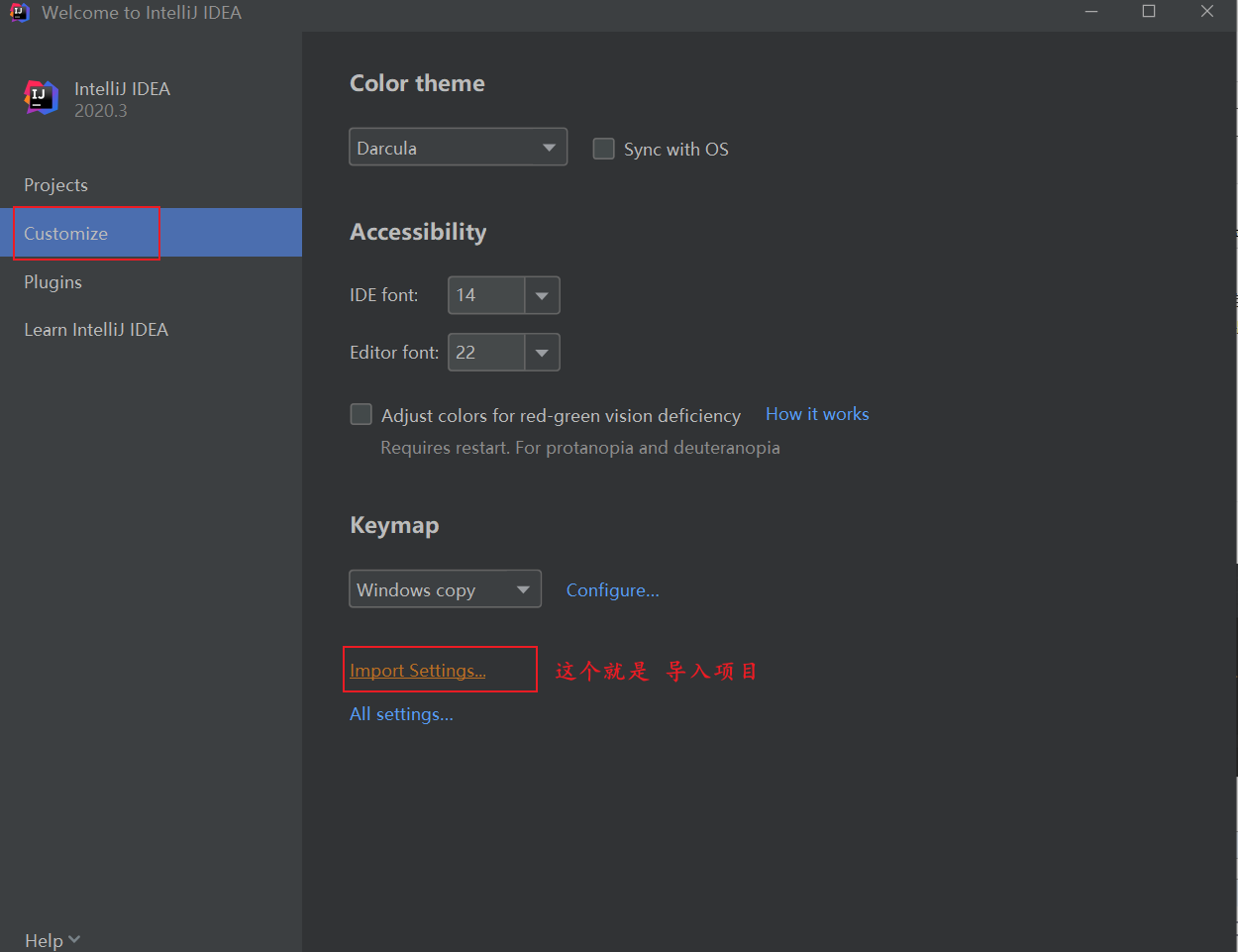Open the How it works link
1238x952 pixels.
(817, 414)
